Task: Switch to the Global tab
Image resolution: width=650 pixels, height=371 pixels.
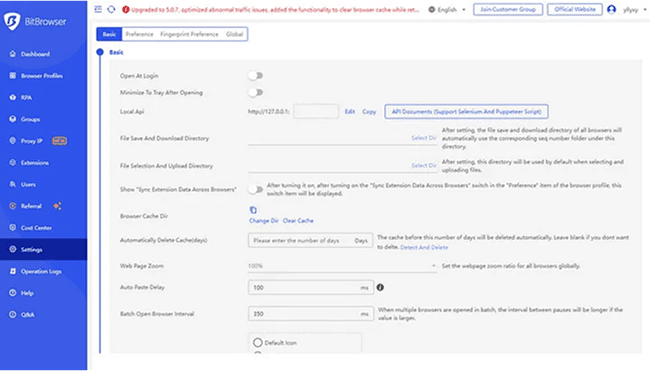Action: tap(234, 34)
